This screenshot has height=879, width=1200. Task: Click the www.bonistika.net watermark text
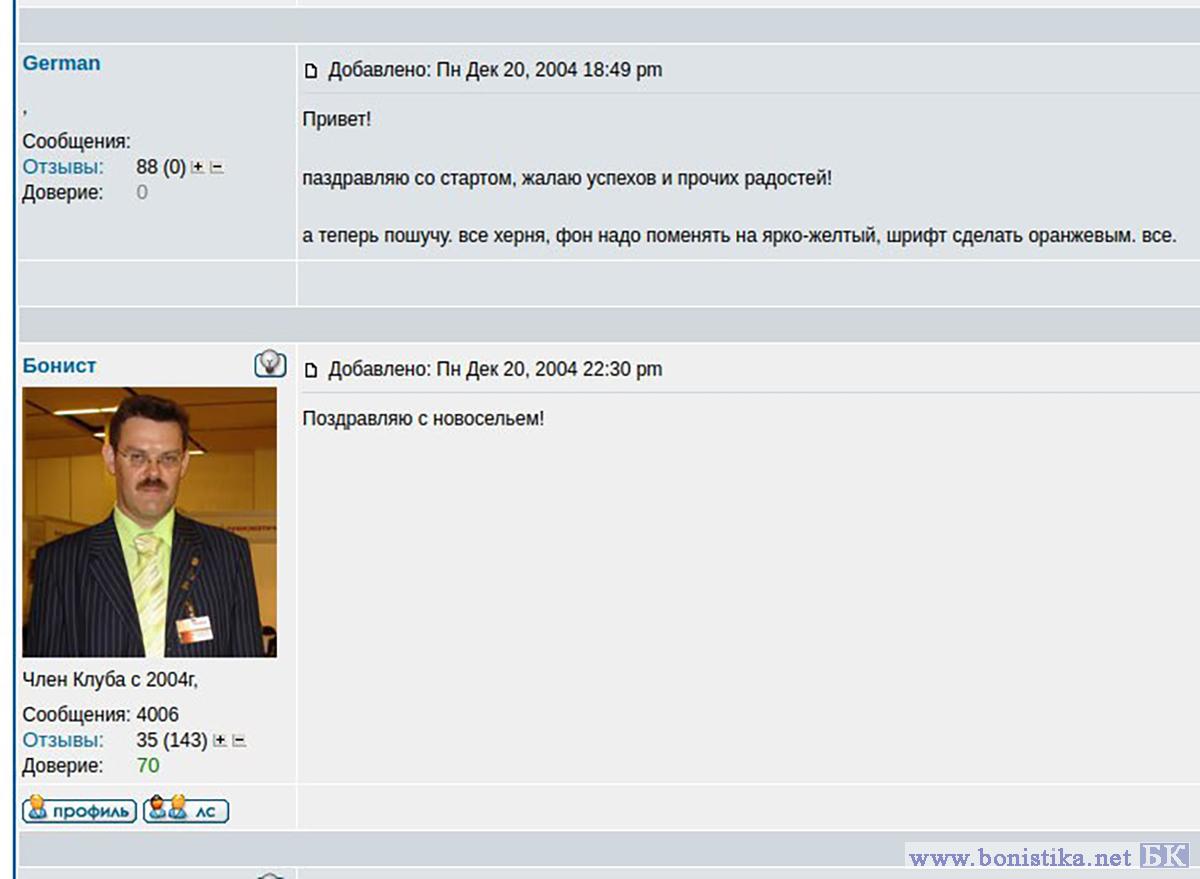[1020, 858]
